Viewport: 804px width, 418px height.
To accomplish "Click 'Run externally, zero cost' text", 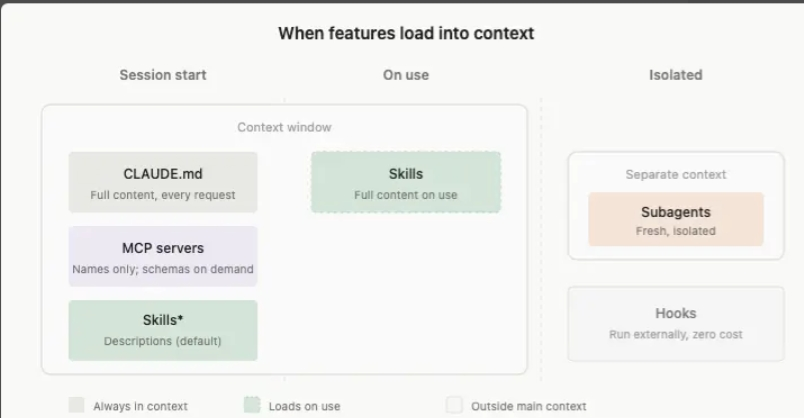I will tap(676, 334).
